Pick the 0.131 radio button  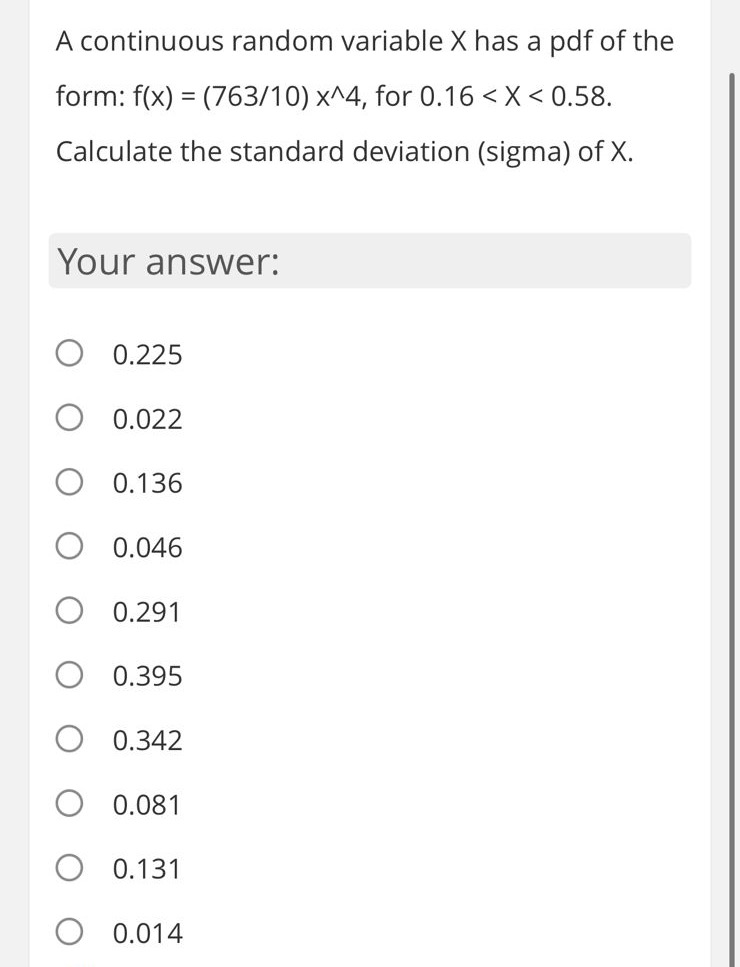click(x=69, y=867)
